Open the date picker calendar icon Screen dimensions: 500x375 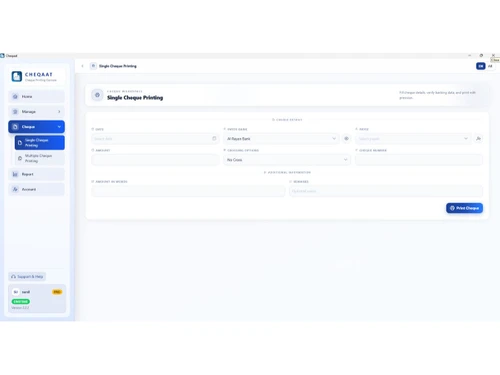(x=214, y=139)
